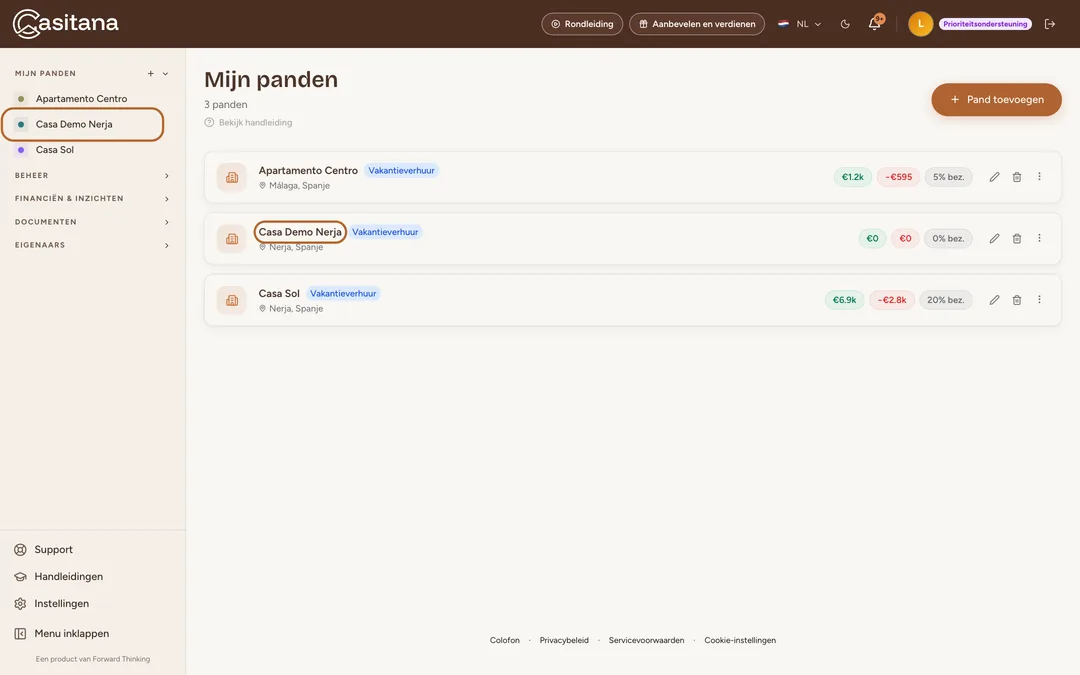Expand the Eigenaars section
Viewport: 1080px width, 675px height.
click(92, 245)
